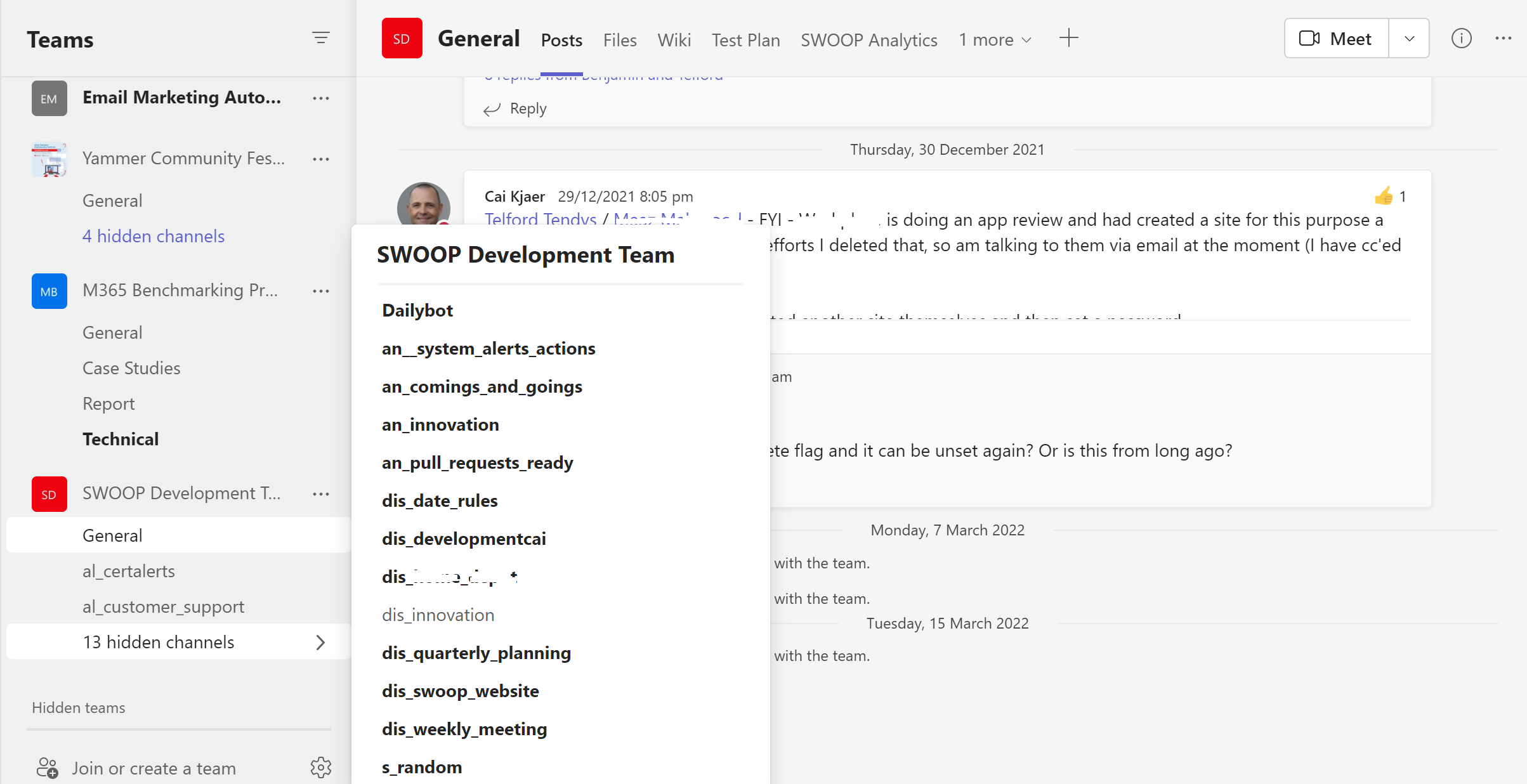Expand the 1 more tabs dropdown
Image resolution: width=1527 pixels, height=784 pixels.
[995, 40]
